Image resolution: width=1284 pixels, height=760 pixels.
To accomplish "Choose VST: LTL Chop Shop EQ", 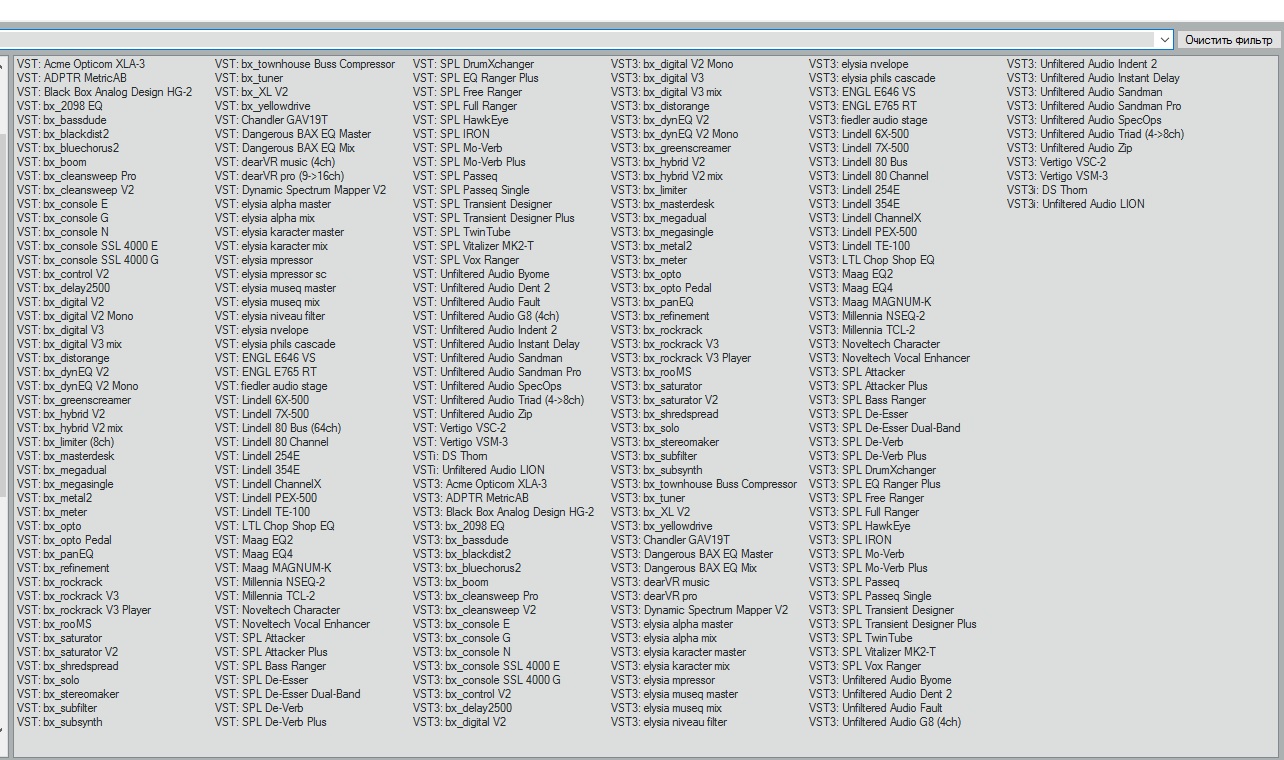I will (x=275, y=526).
